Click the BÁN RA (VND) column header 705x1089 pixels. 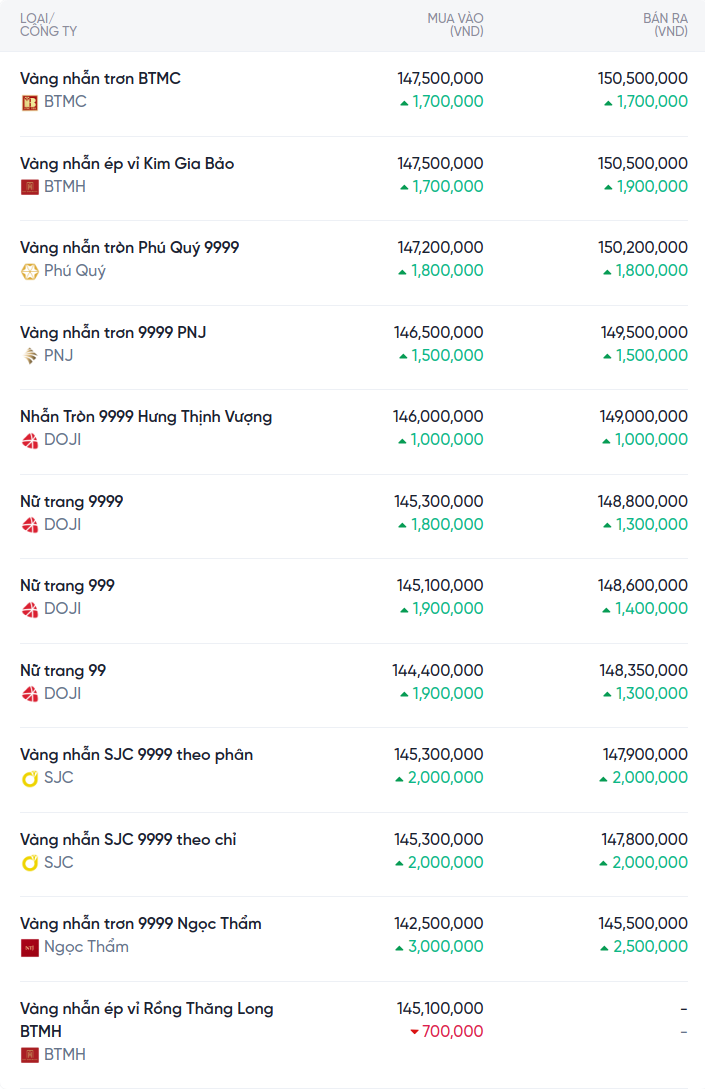665,25
